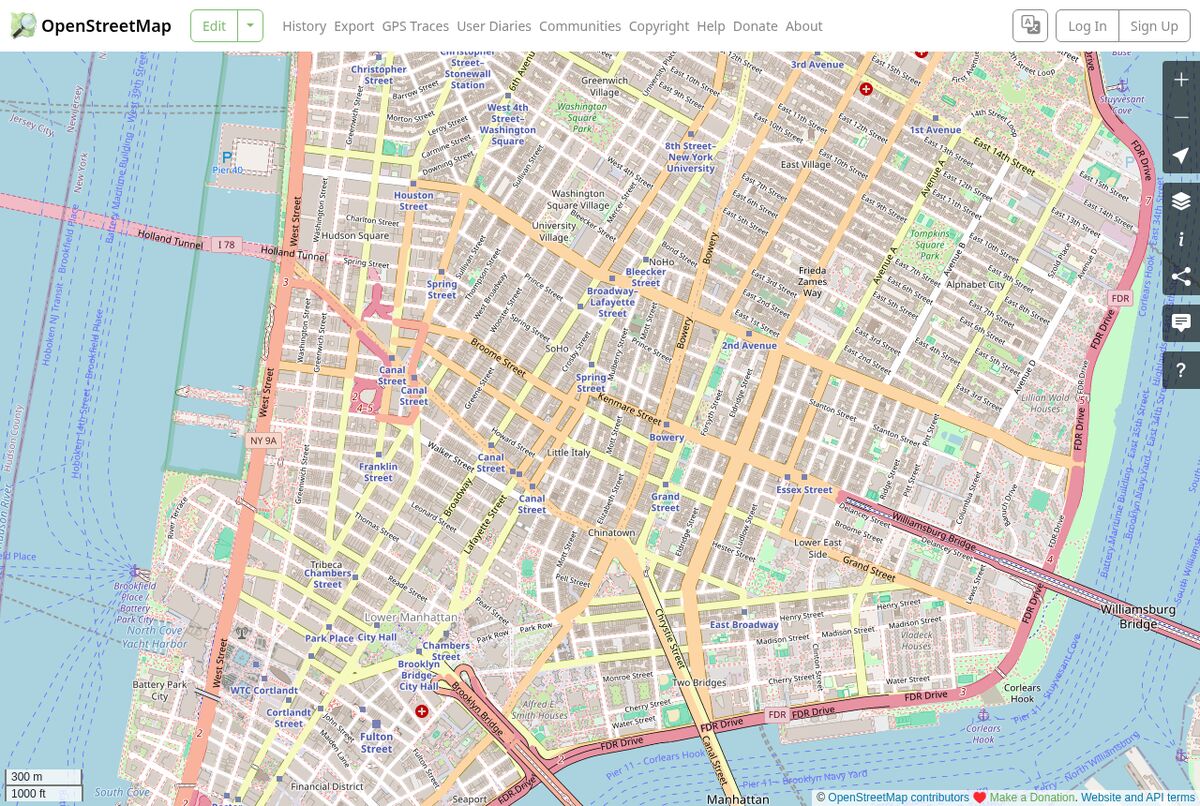Follow the Make a Donation link
The width and height of the screenshot is (1200, 806).
(x=1032, y=798)
